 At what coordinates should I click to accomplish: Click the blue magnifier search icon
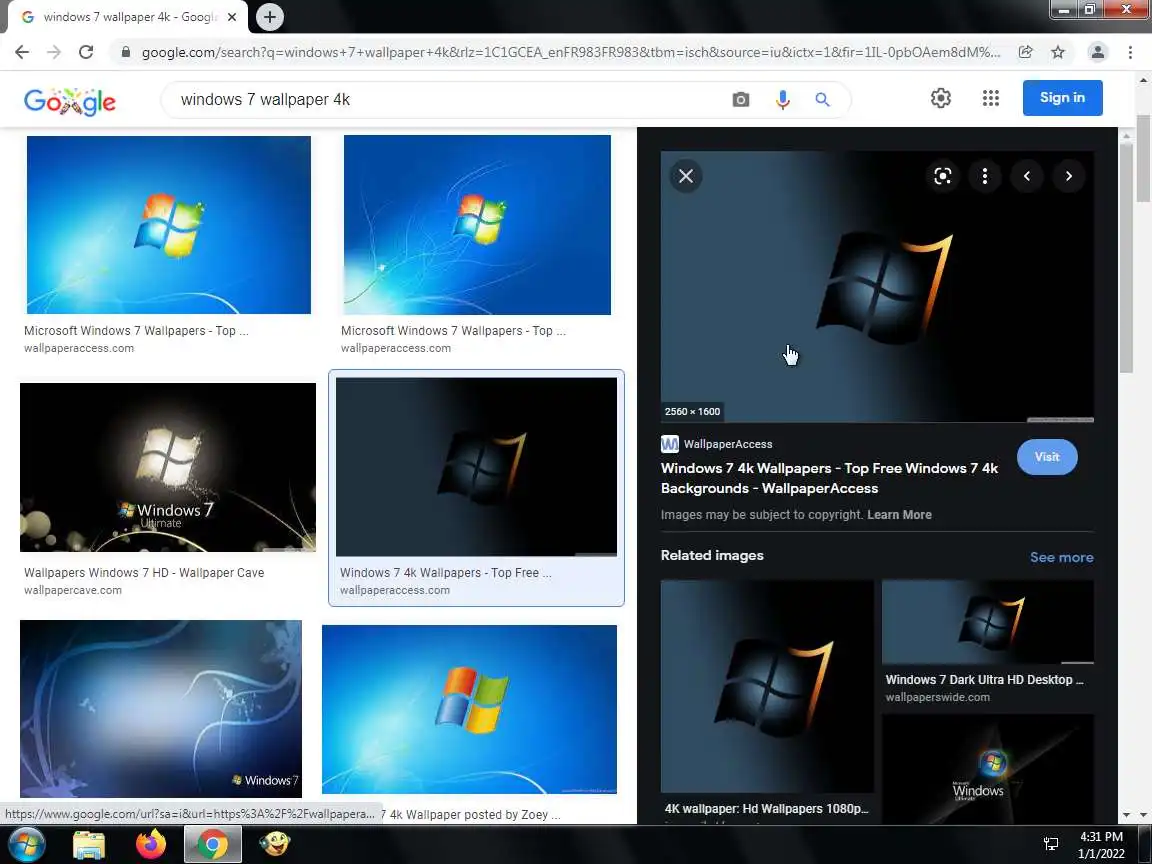pos(822,99)
